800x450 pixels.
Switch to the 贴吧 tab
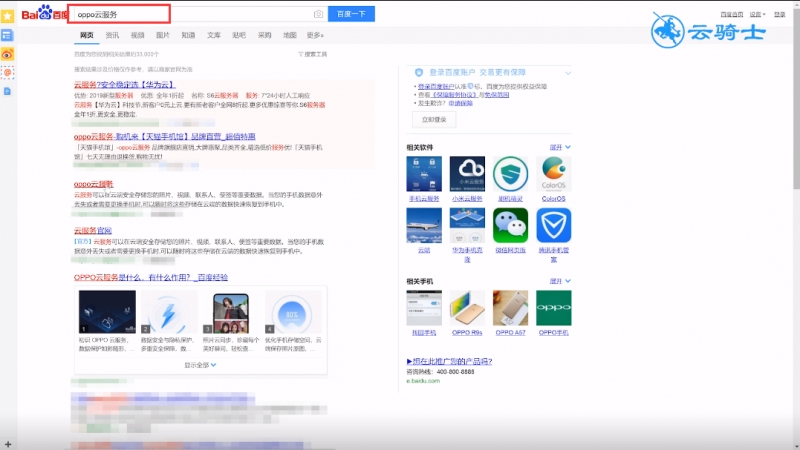tap(239, 35)
